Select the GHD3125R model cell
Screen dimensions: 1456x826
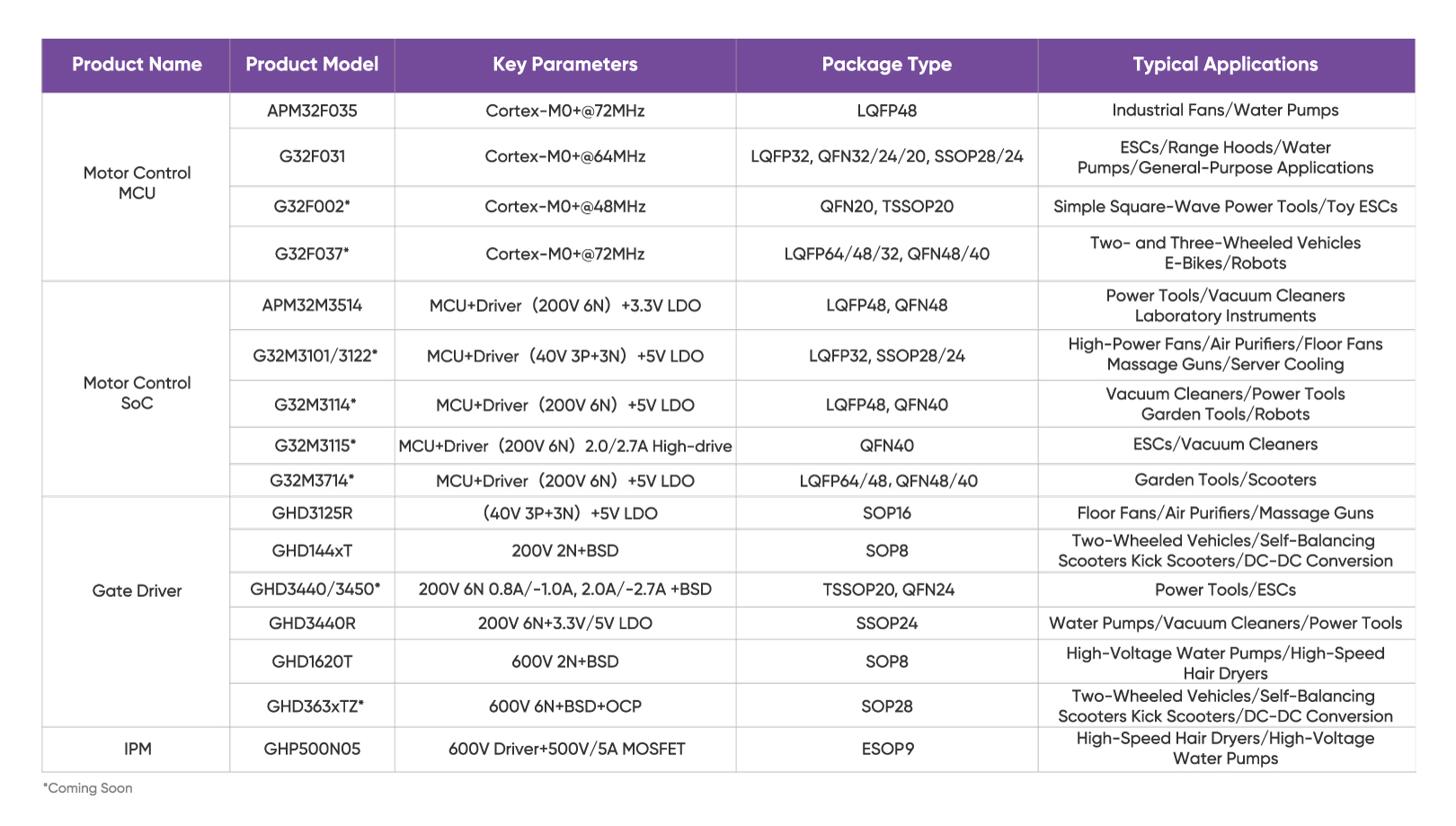pyautogui.click(x=312, y=513)
